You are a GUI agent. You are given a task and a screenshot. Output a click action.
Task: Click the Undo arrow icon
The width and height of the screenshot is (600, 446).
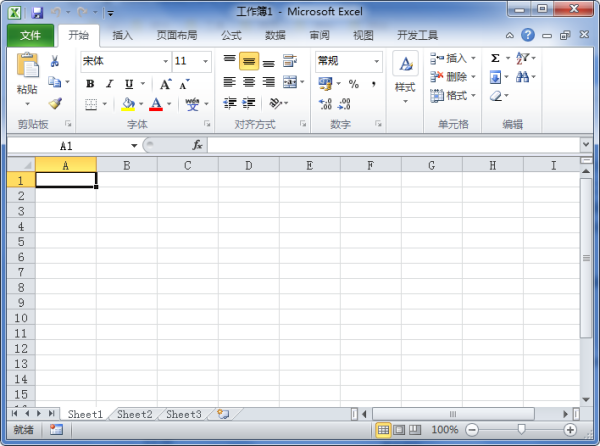point(56,12)
